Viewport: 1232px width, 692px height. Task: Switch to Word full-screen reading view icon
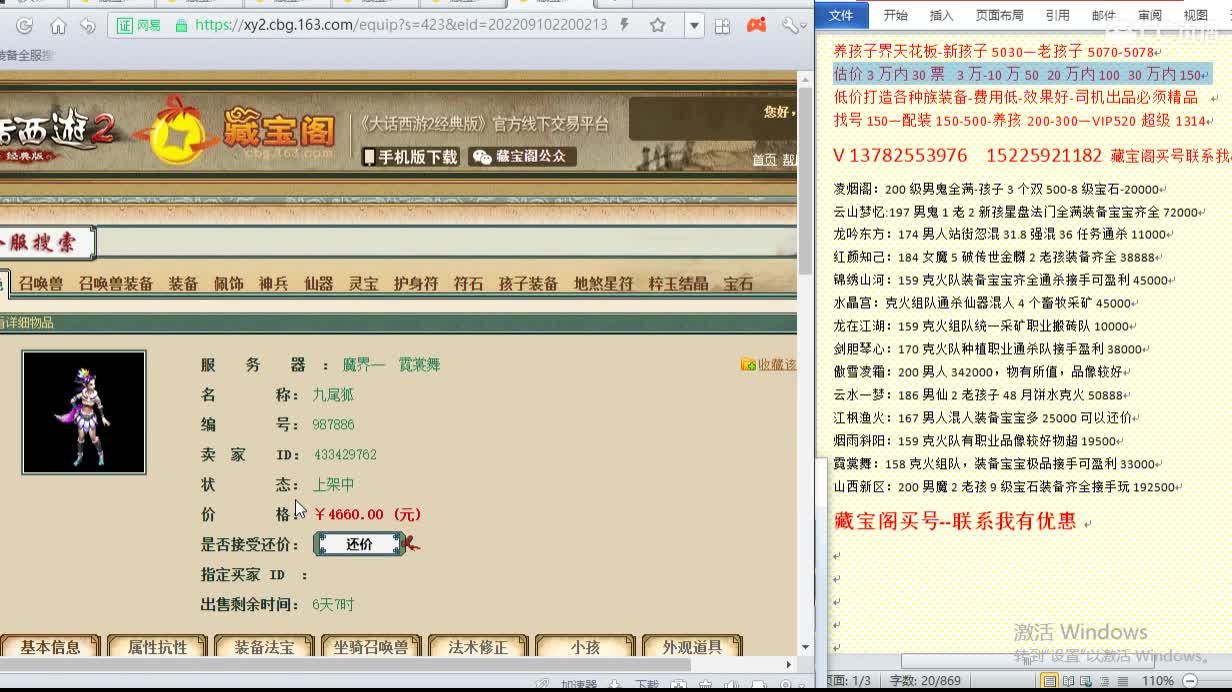(x=1069, y=681)
